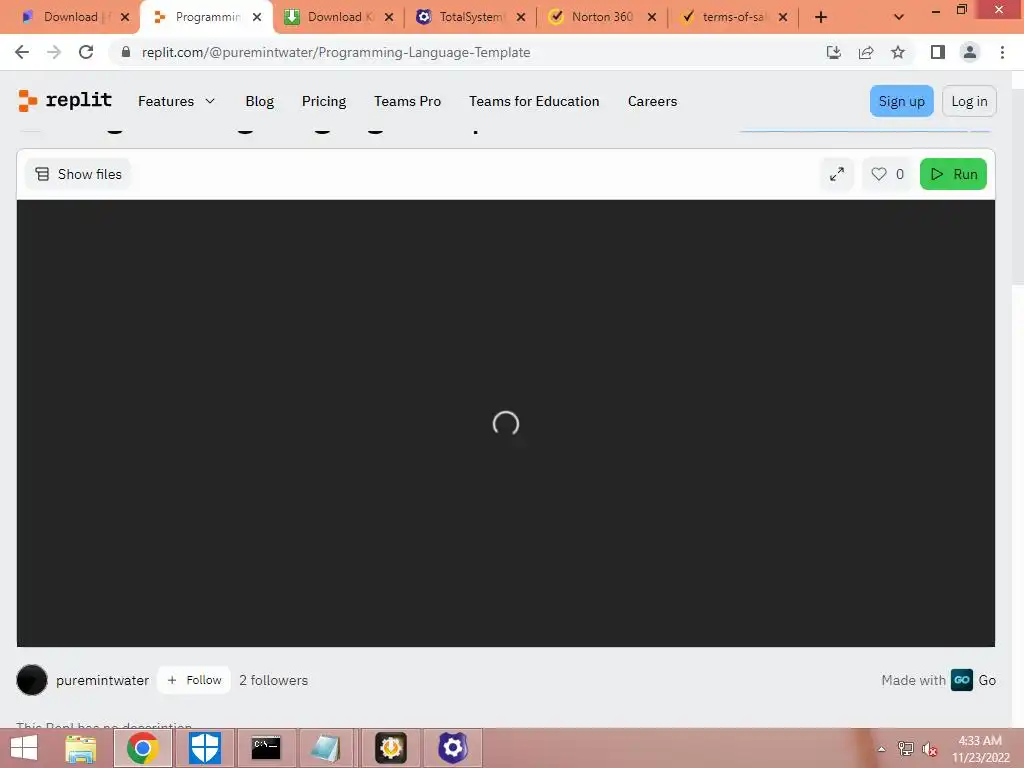This screenshot has height=768, width=1024.
Task: Open Command Prompt from taskbar
Action: pyautogui.click(x=266, y=748)
